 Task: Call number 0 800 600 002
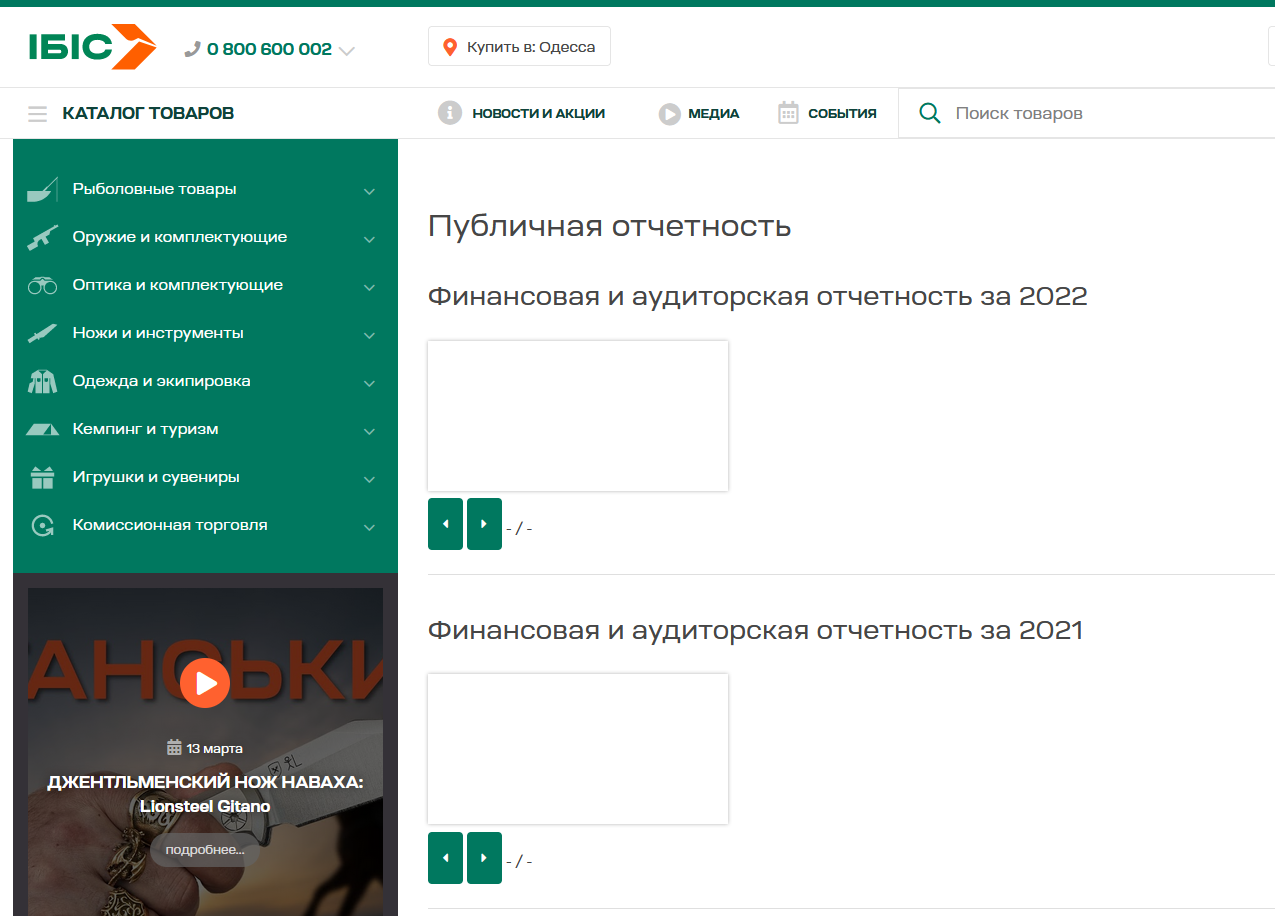coord(269,49)
